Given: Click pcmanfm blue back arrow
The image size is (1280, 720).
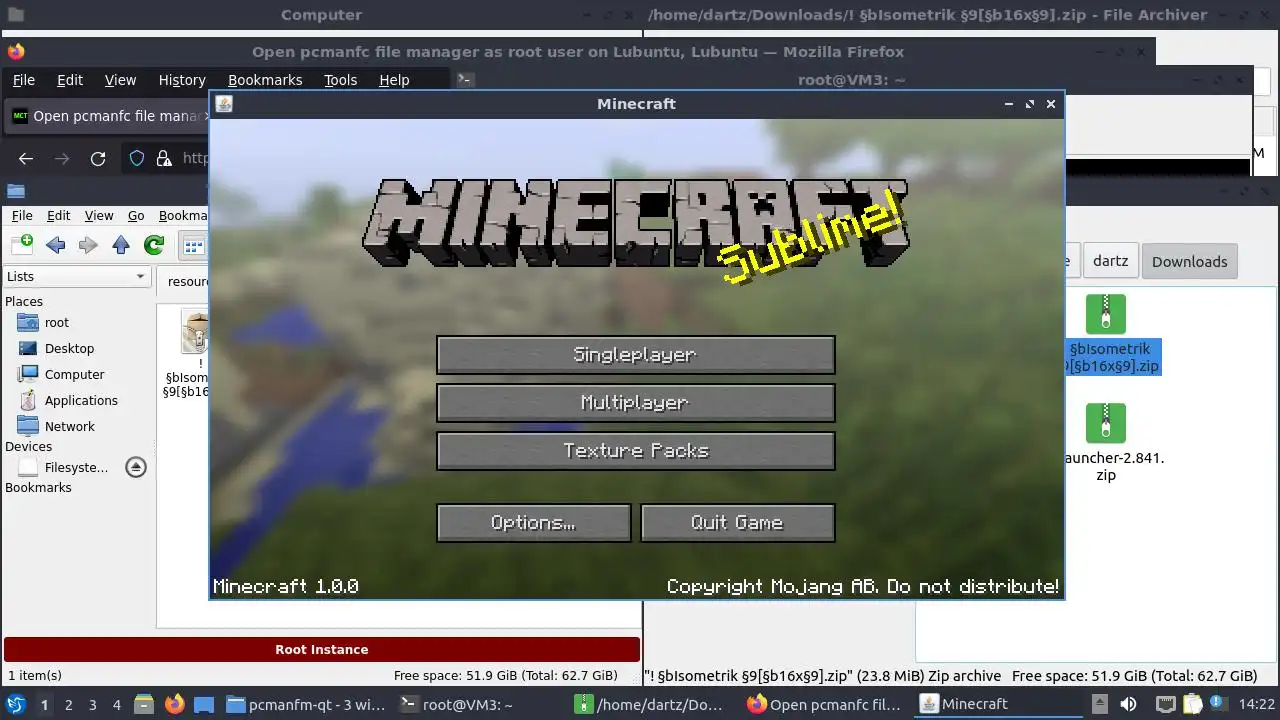Looking at the screenshot, I should coord(56,245).
